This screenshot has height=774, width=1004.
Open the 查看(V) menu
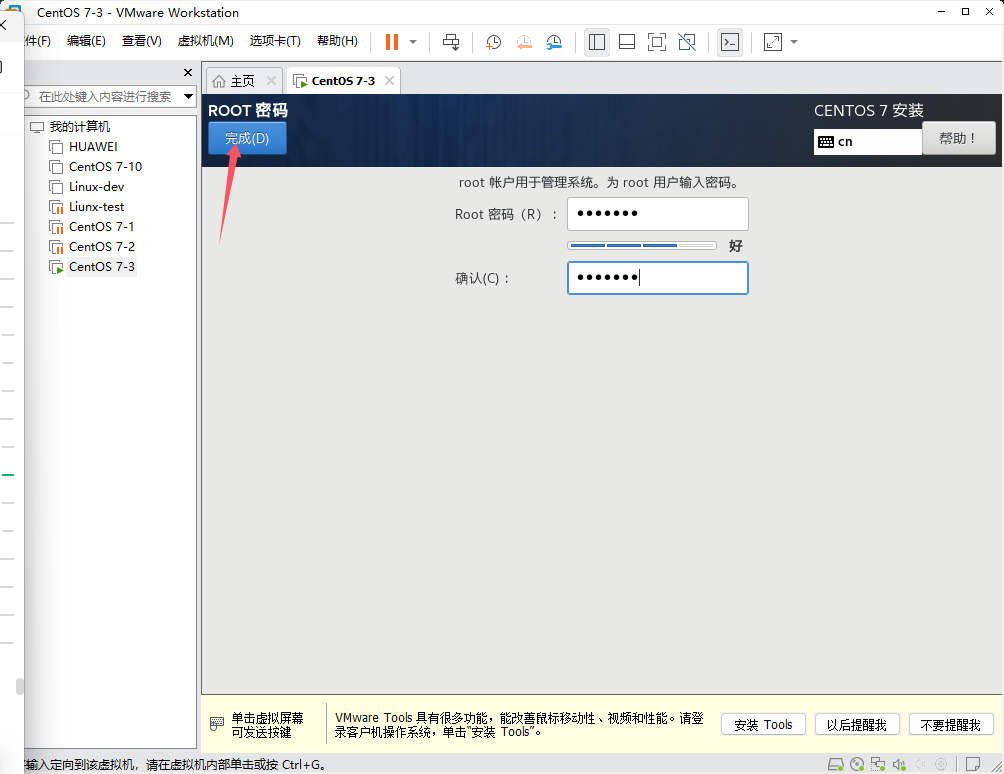click(x=142, y=41)
